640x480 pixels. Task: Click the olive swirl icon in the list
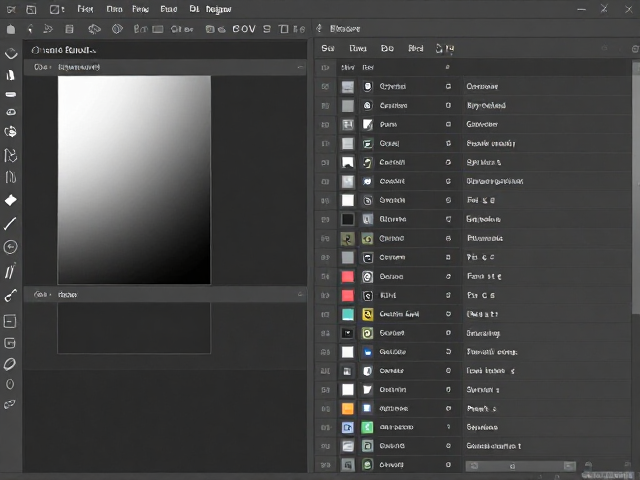point(367,238)
